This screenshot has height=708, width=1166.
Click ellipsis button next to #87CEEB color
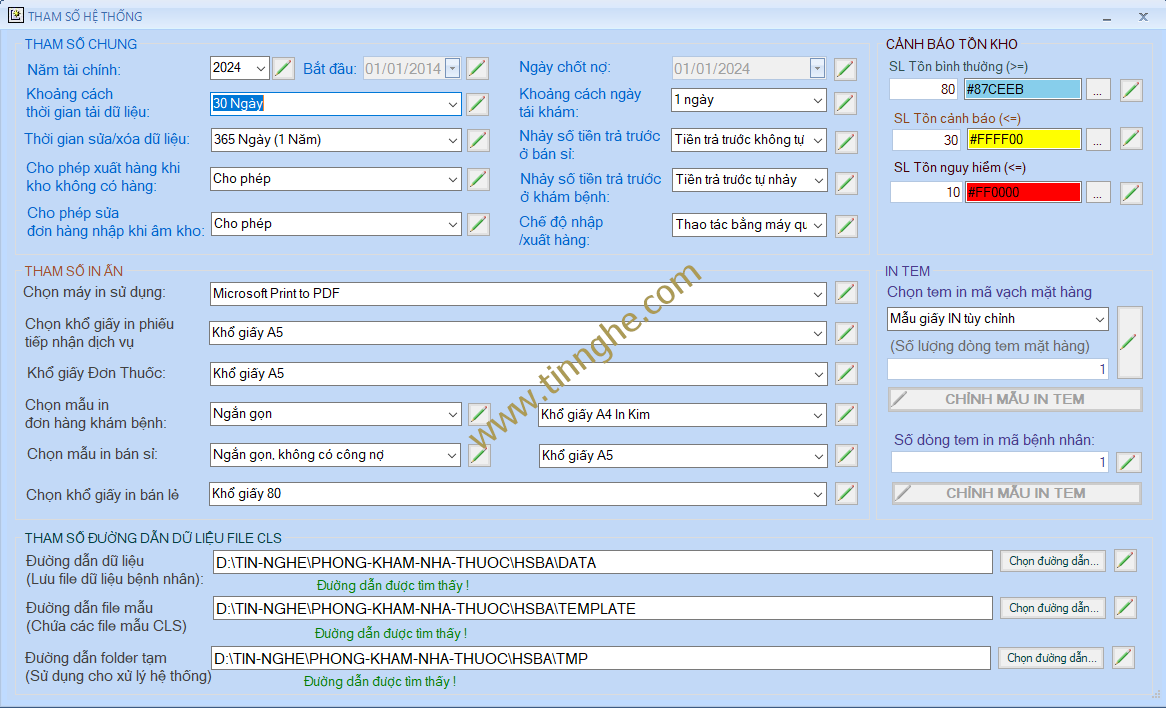coord(1098,90)
